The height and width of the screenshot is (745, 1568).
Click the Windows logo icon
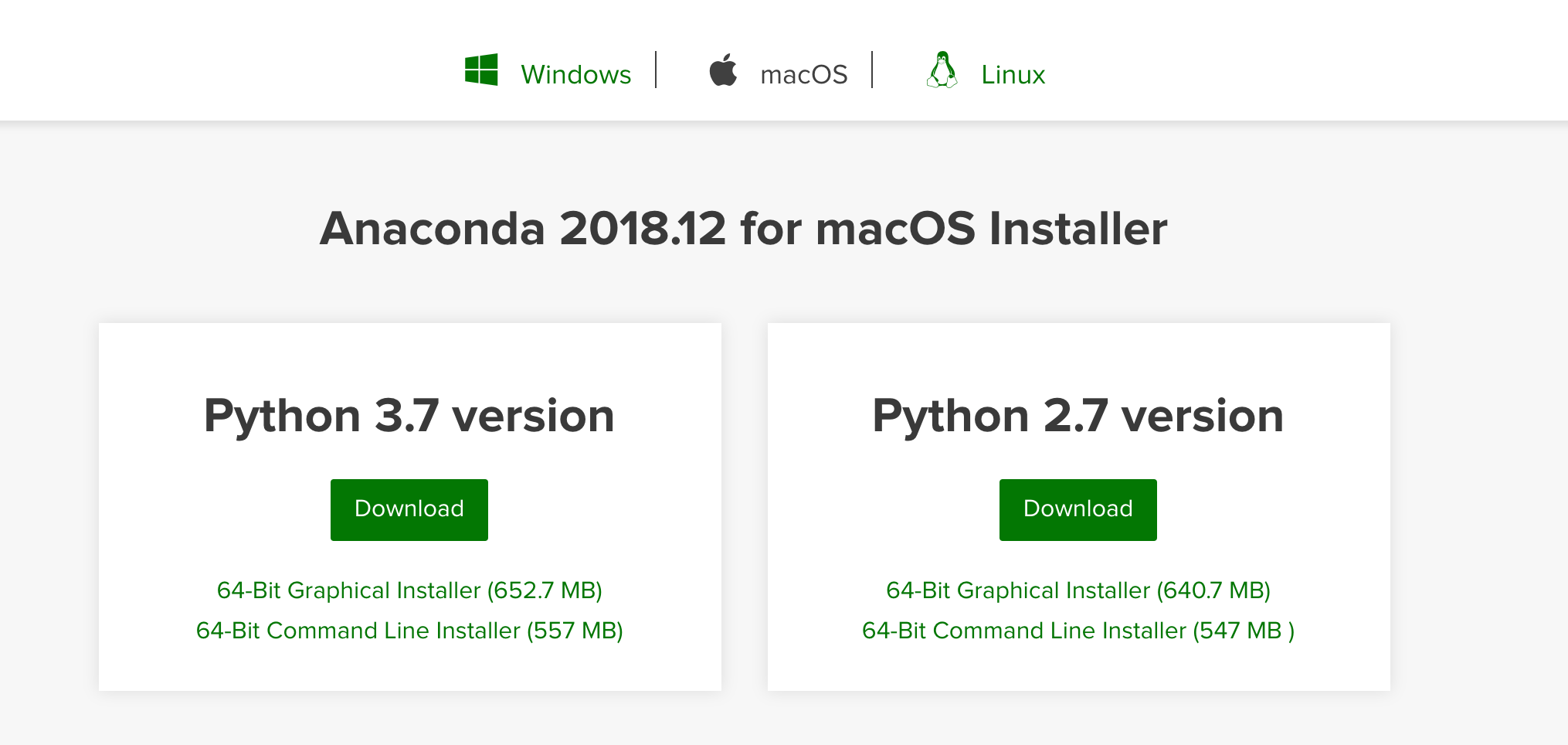[481, 70]
